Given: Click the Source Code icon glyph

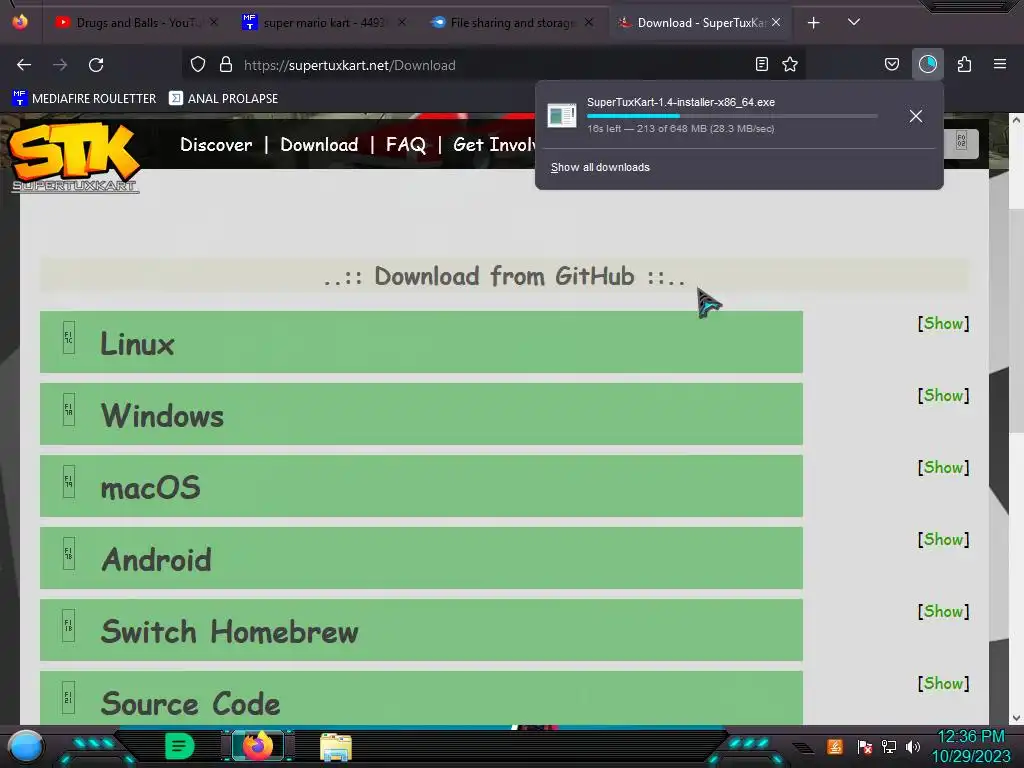Looking at the screenshot, I should click(69, 697).
